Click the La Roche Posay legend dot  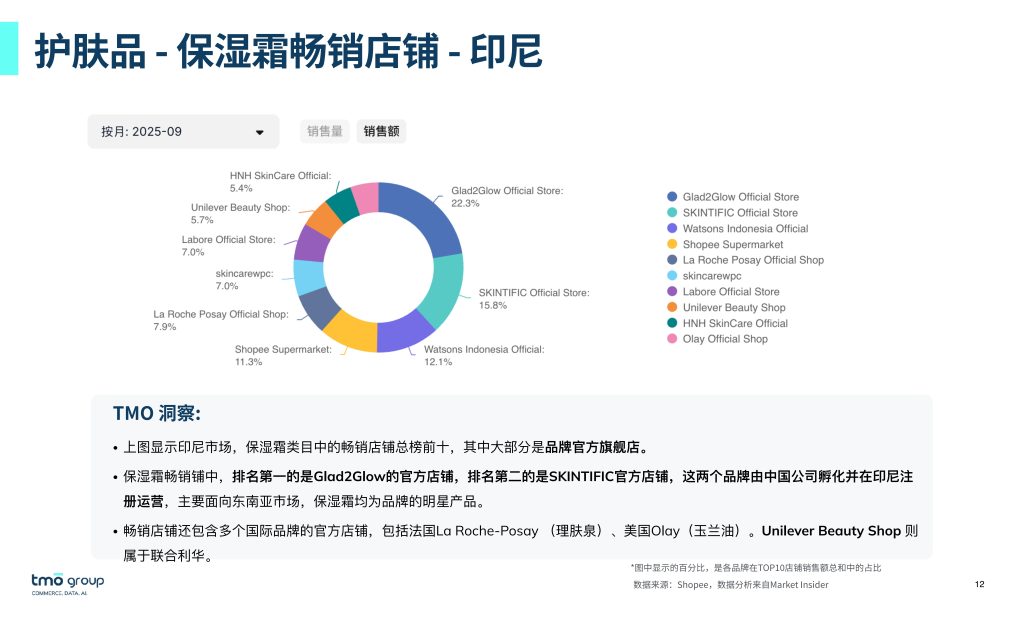(672, 260)
